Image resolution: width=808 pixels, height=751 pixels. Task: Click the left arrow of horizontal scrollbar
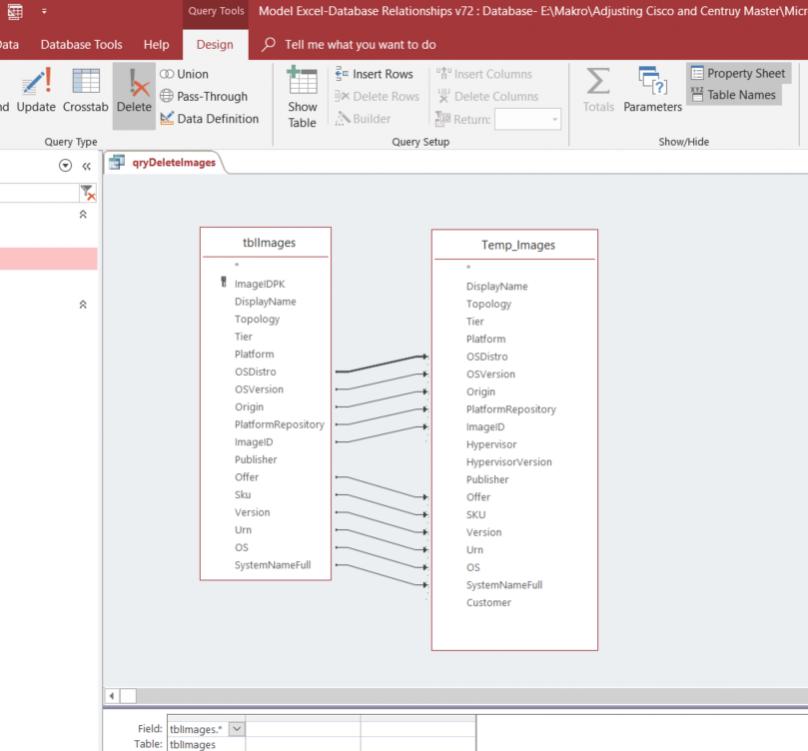[x=112, y=695]
